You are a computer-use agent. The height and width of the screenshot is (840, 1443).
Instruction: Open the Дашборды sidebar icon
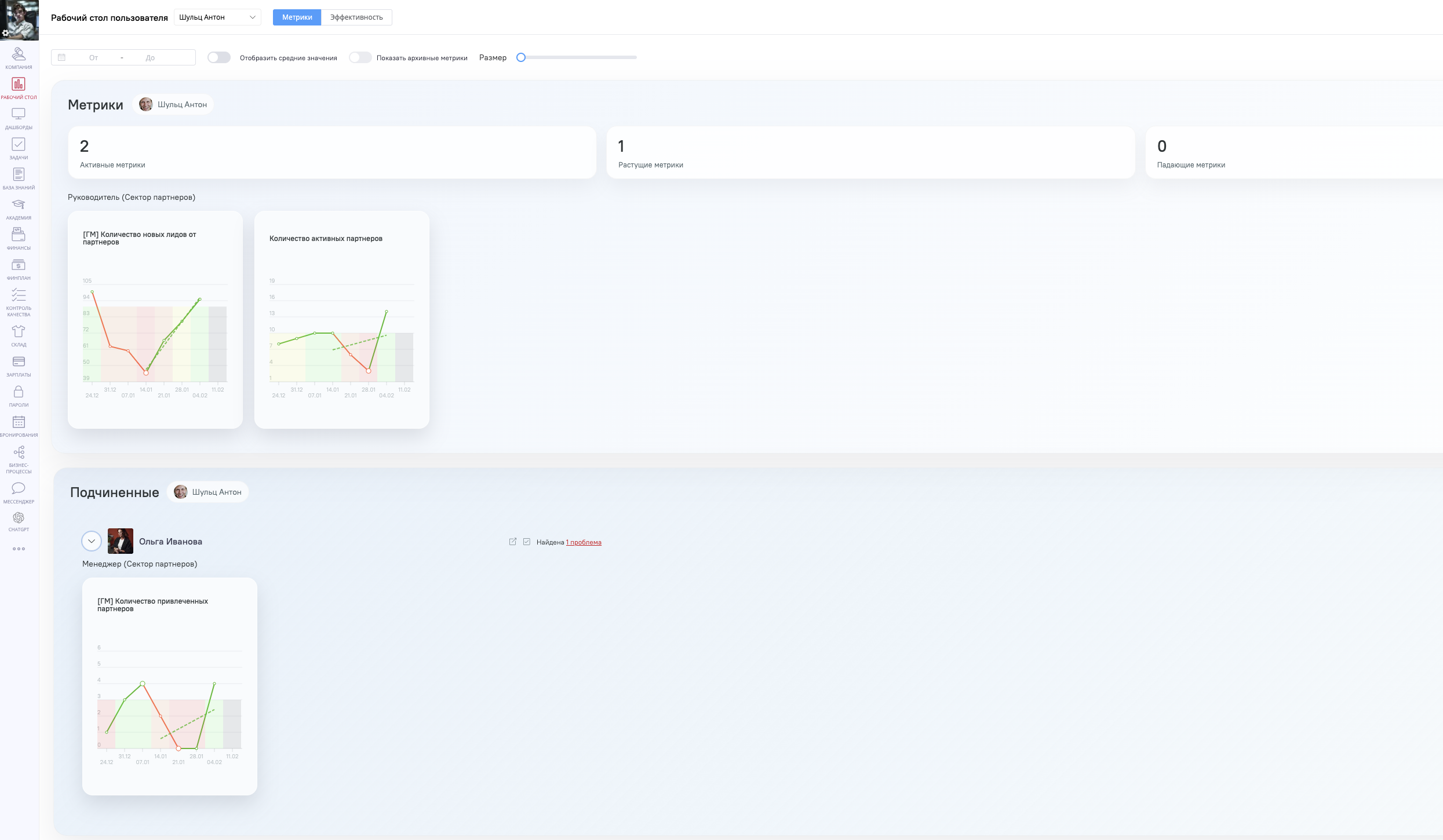click(x=19, y=118)
